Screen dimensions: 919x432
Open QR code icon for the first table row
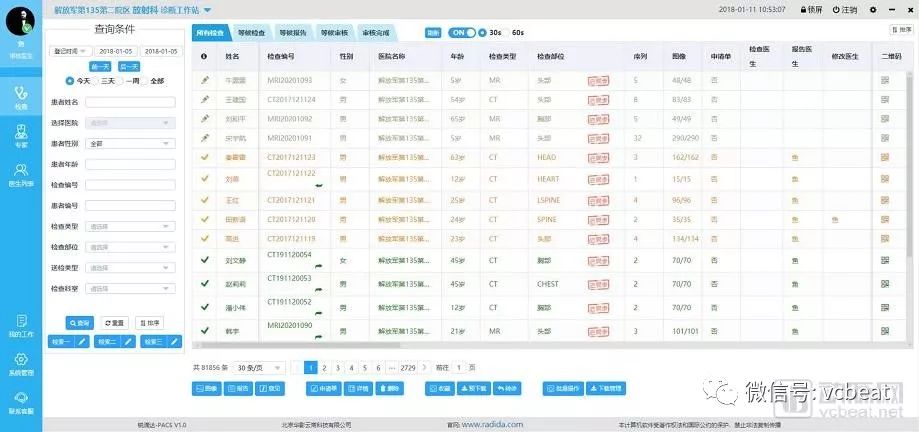coord(885,80)
